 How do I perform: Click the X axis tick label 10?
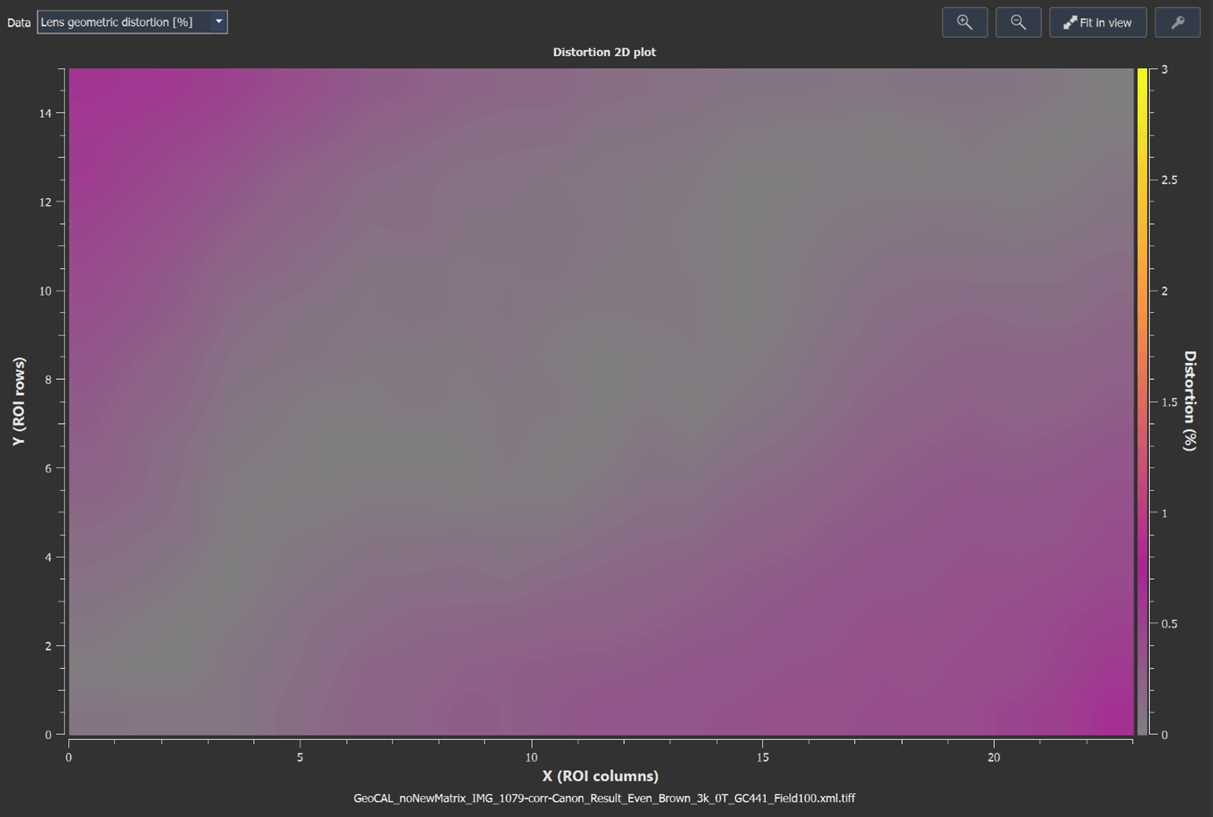(531, 757)
